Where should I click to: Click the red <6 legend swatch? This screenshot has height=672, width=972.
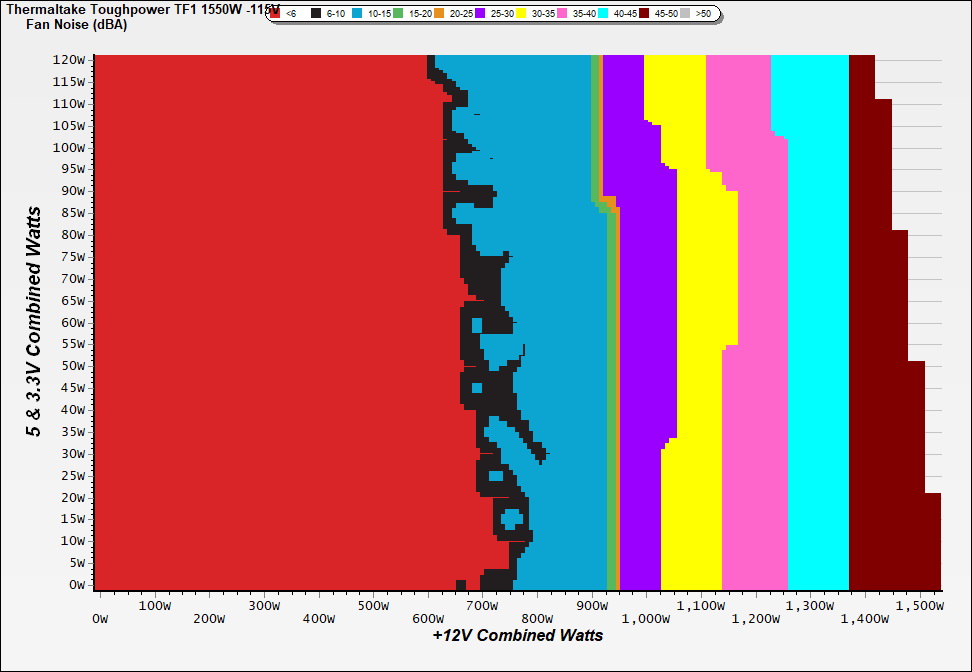[276, 14]
